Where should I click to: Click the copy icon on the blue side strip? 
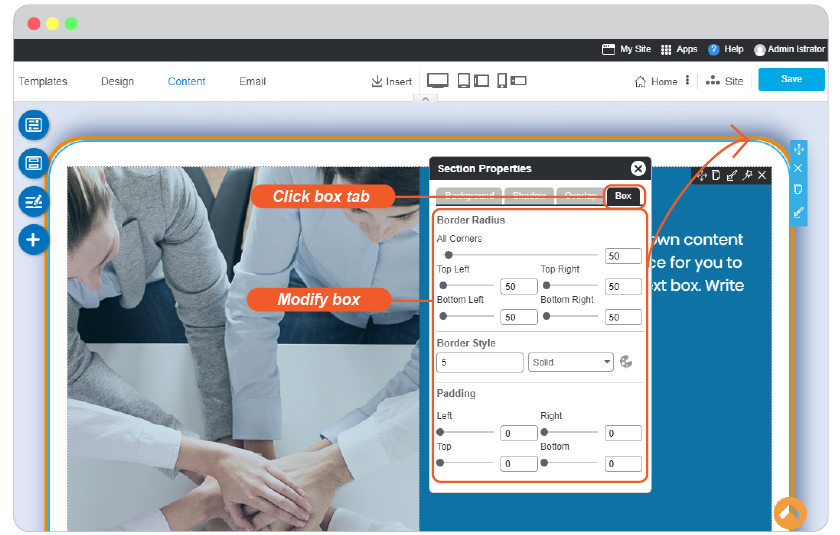(x=798, y=190)
